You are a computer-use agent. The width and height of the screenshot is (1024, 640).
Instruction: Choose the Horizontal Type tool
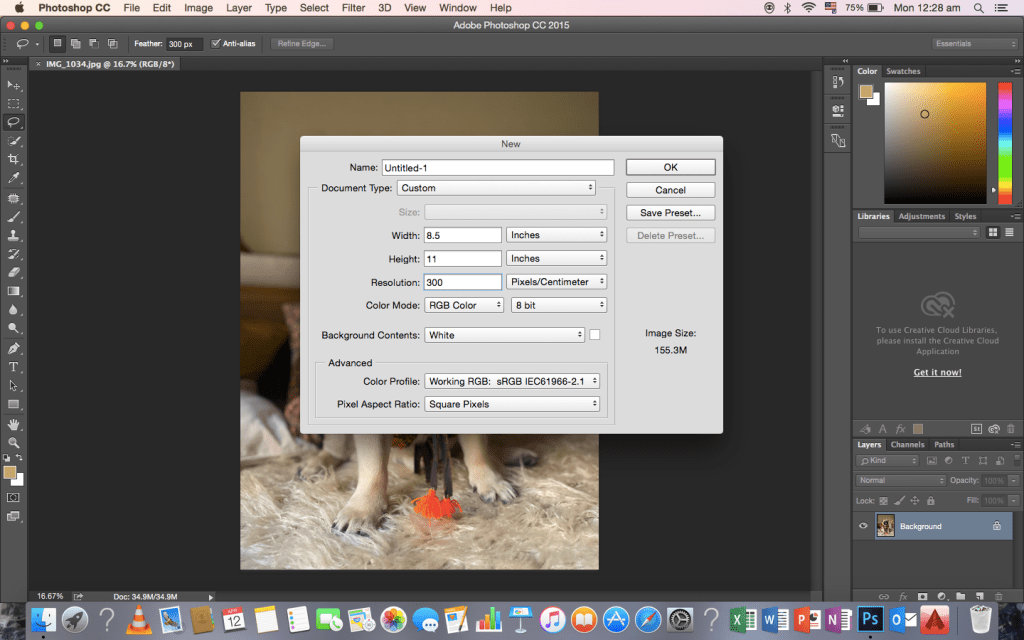[14, 367]
